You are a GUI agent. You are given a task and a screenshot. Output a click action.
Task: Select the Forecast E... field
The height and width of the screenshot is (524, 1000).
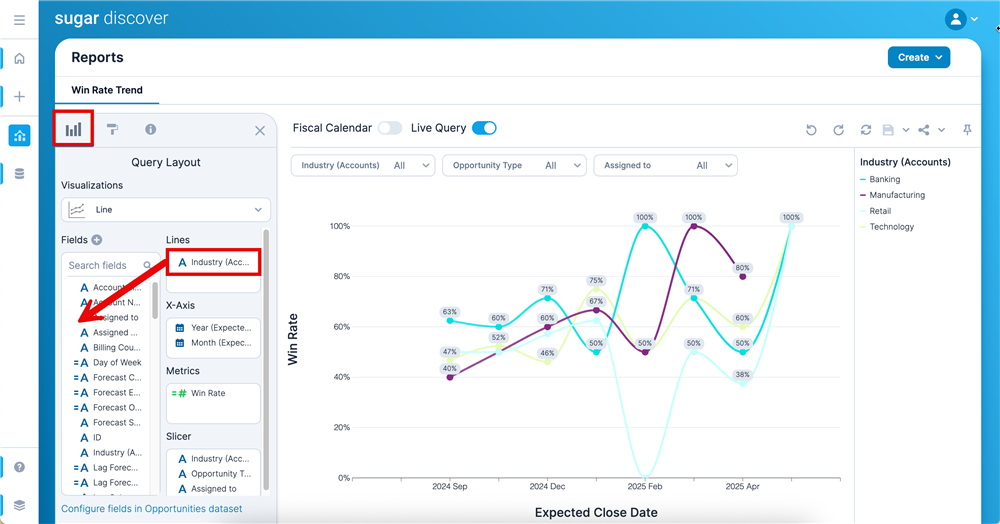108,393
